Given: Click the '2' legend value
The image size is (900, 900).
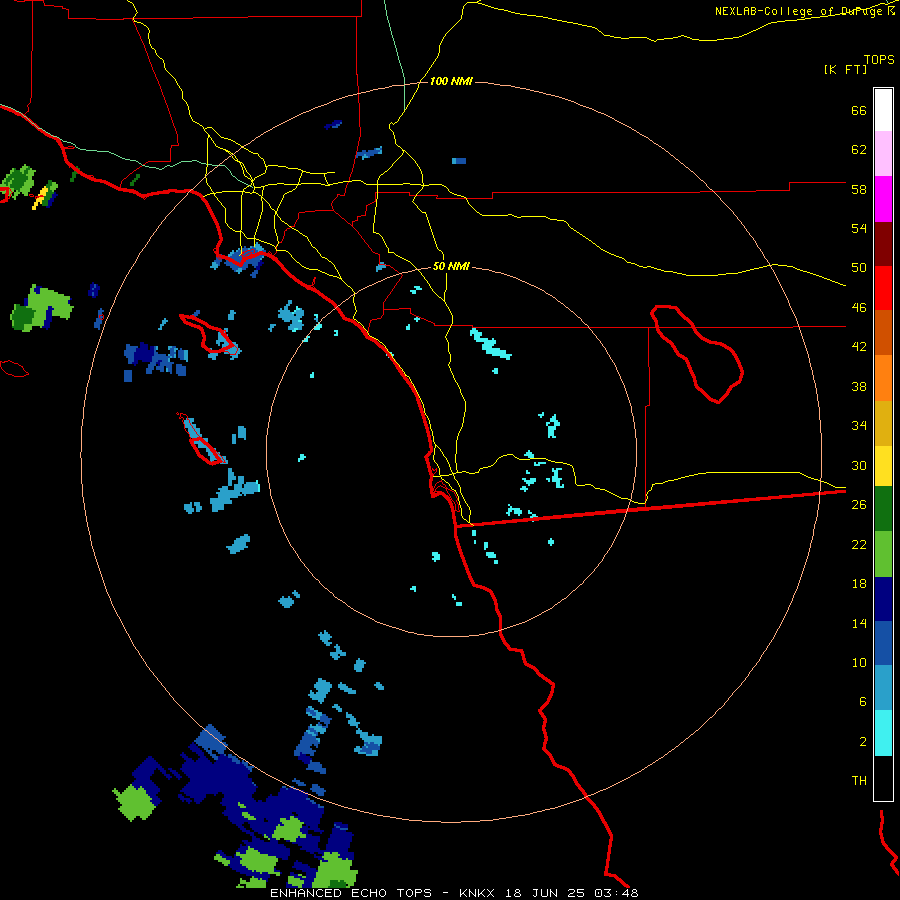Looking at the screenshot, I should (863, 742).
